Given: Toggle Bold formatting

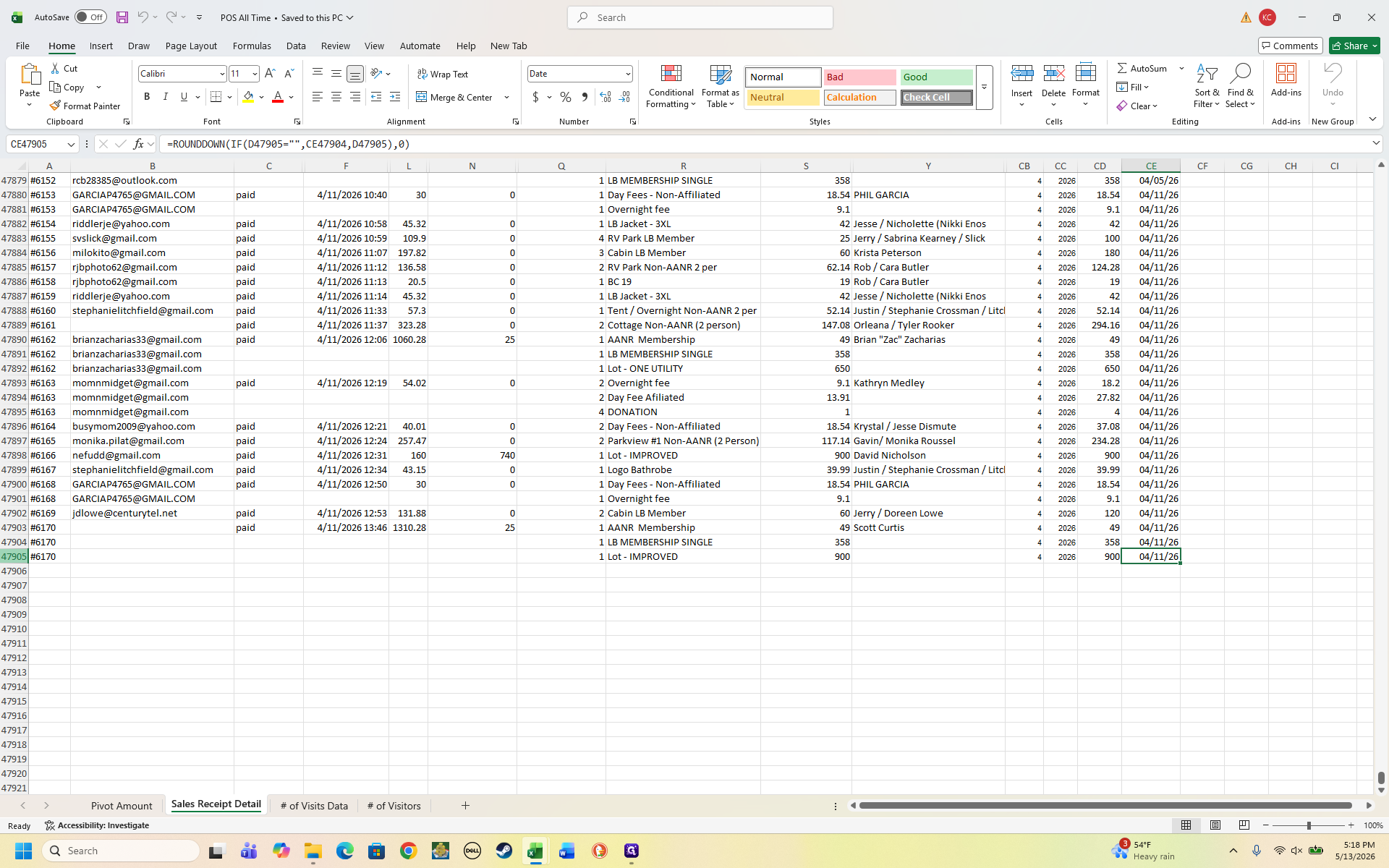Looking at the screenshot, I should (147, 97).
